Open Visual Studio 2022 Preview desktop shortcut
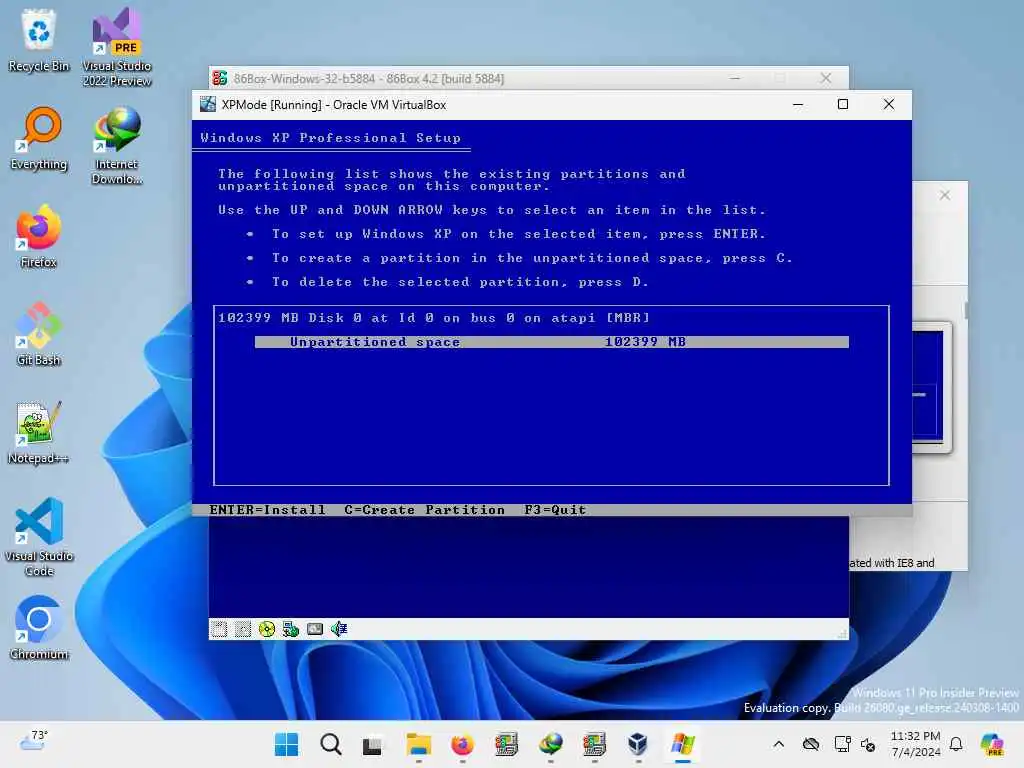This screenshot has height=768, width=1024. (x=117, y=47)
